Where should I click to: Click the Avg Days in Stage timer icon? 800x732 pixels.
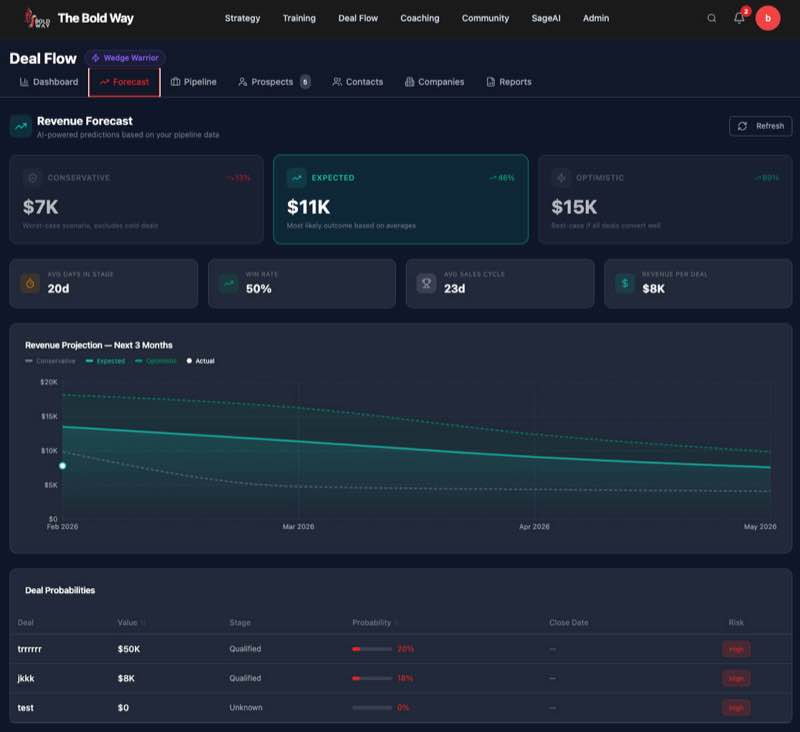point(30,283)
